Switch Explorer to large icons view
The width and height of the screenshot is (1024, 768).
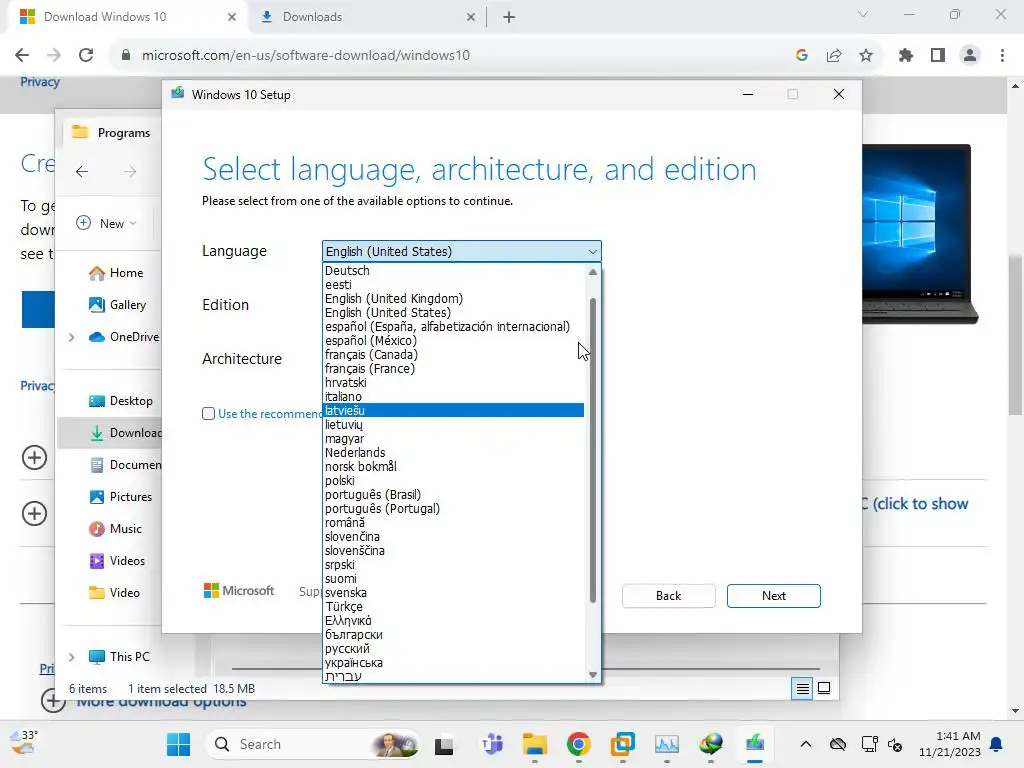click(x=824, y=688)
